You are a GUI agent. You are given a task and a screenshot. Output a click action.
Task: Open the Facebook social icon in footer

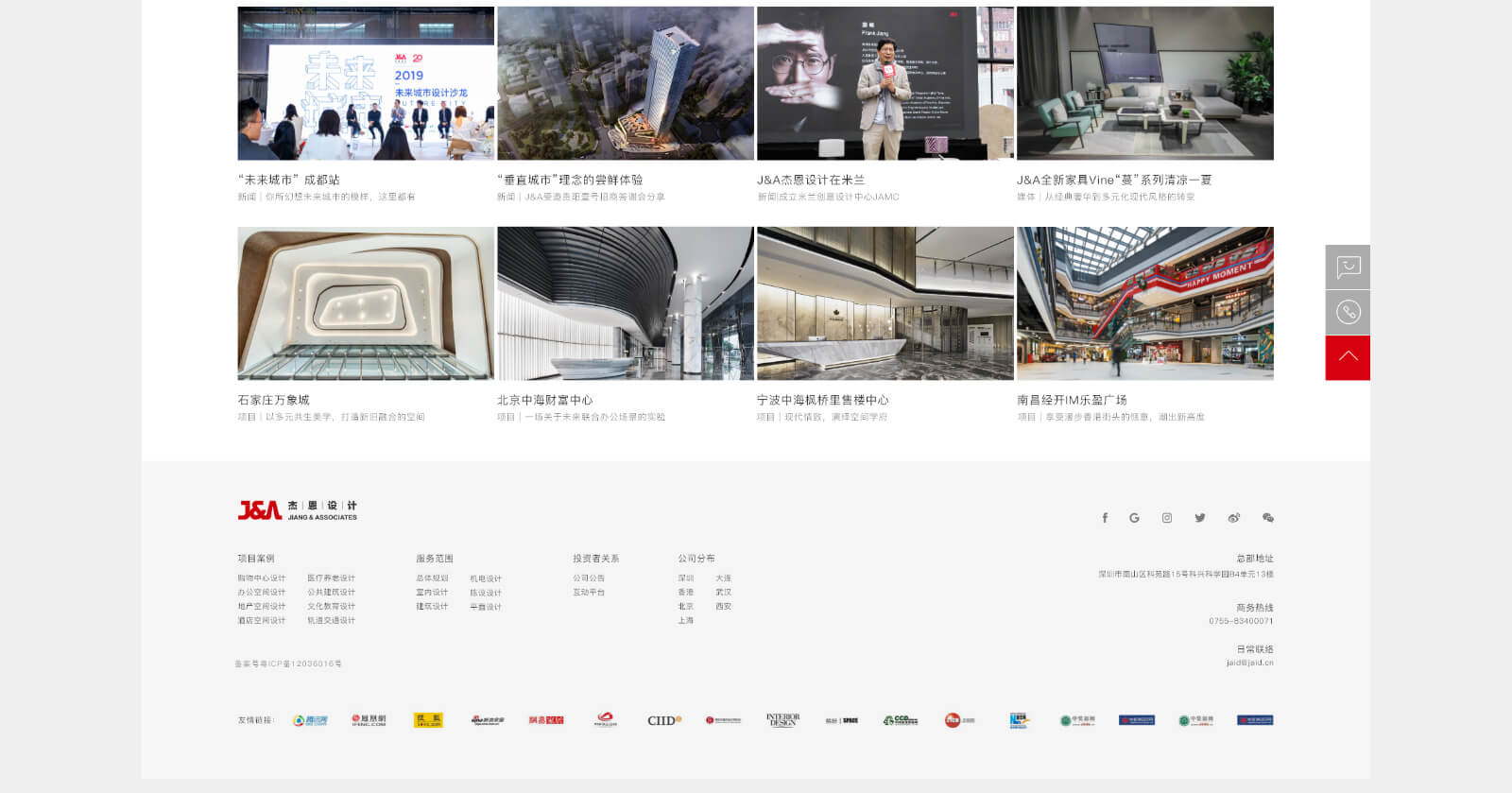[1104, 518]
